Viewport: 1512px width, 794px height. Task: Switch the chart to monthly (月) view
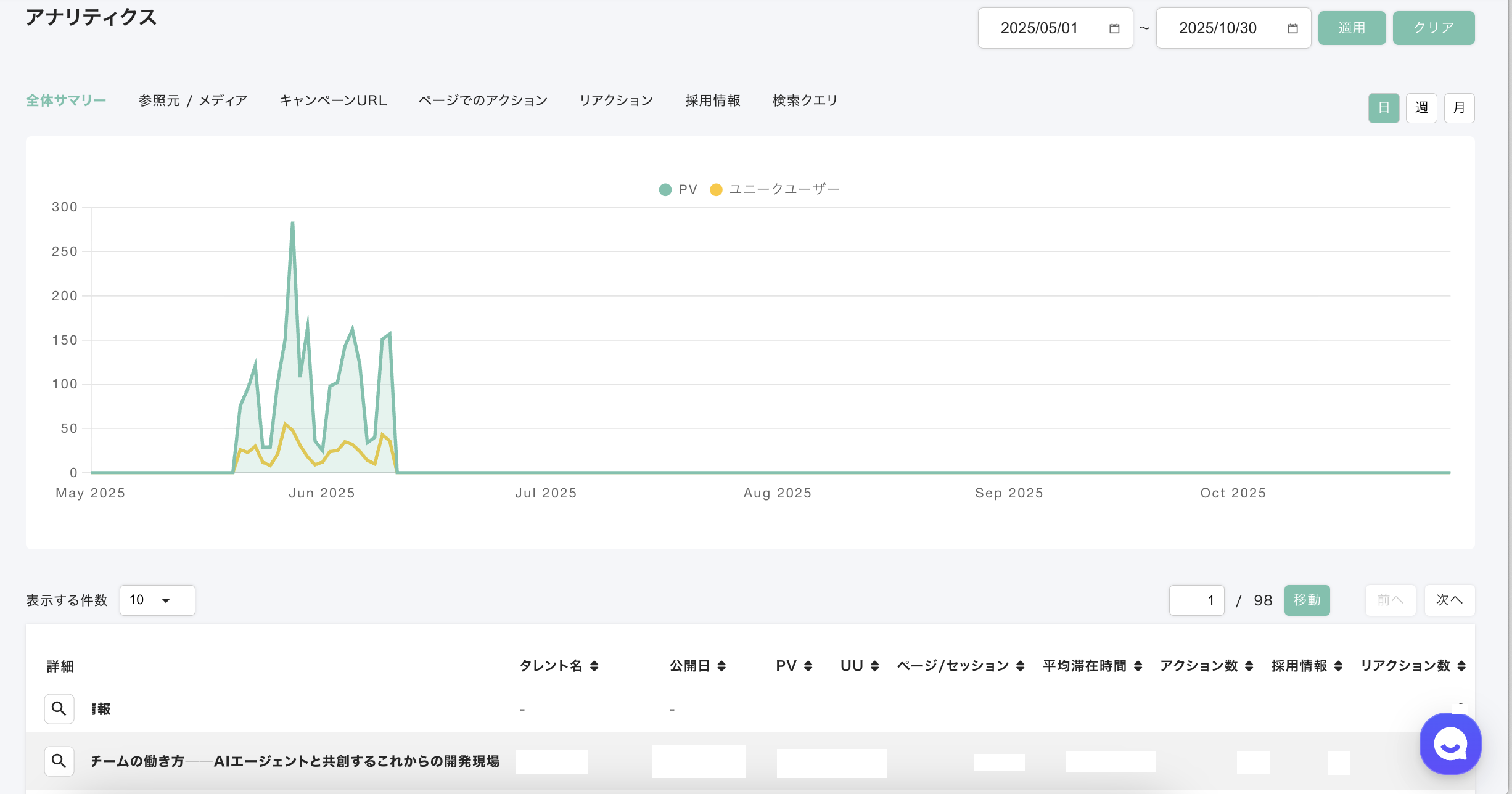tap(1459, 108)
